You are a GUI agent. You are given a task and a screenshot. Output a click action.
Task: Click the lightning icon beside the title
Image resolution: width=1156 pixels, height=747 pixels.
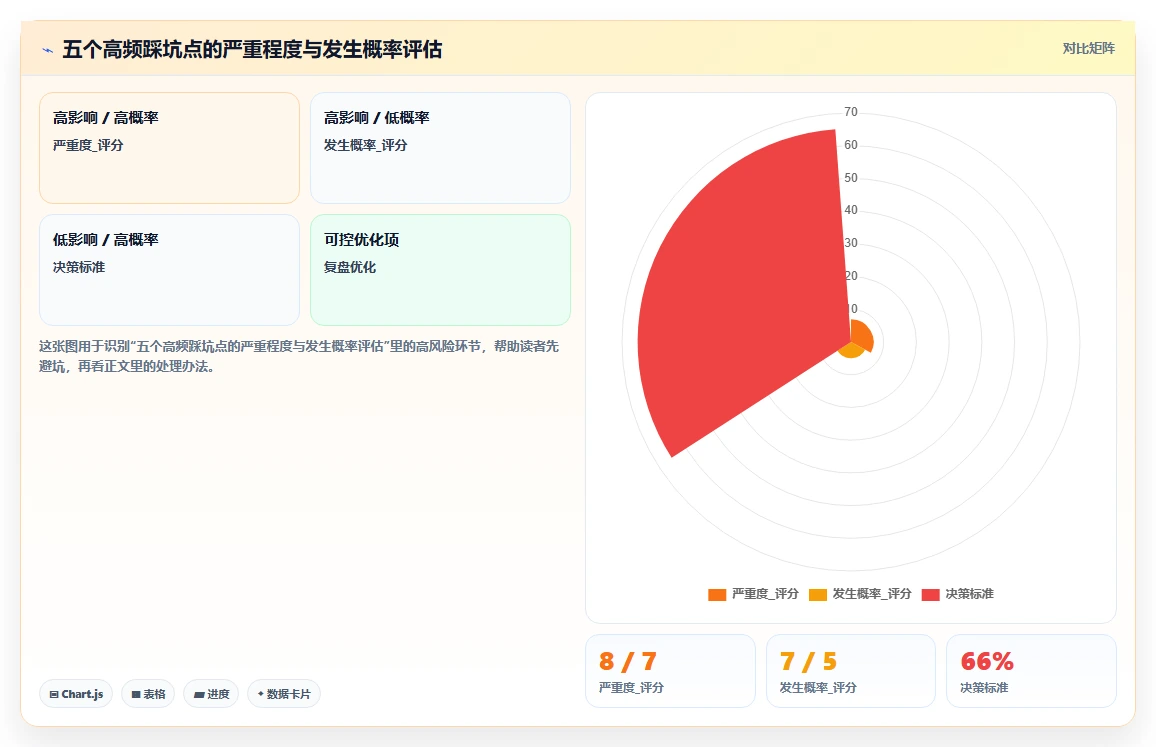pos(48,50)
